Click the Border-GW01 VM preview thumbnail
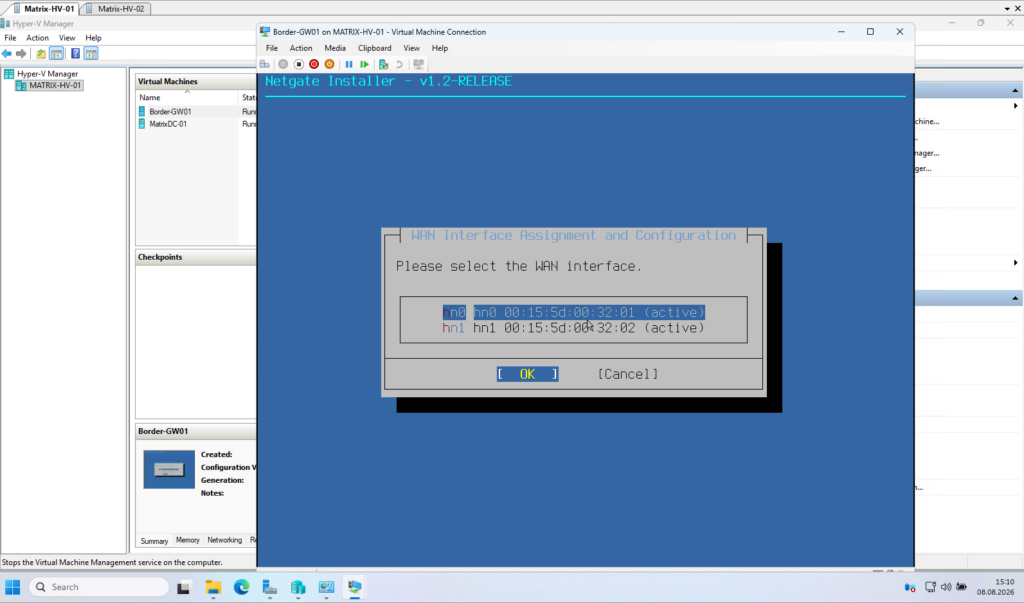Screen dimensions: 1024x603 [x=169, y=469]
